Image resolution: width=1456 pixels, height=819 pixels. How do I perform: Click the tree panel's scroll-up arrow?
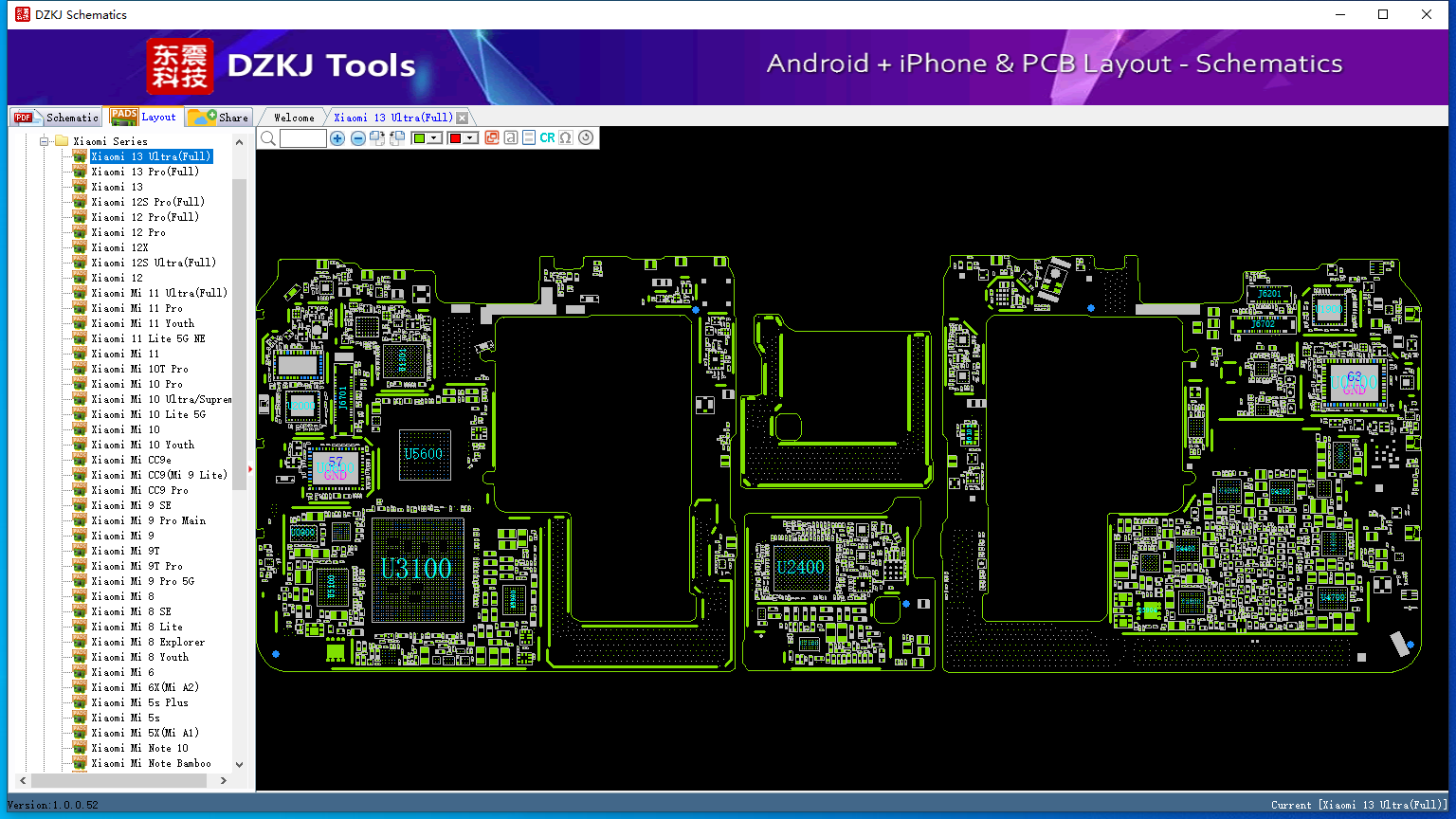tap(239, 142)
